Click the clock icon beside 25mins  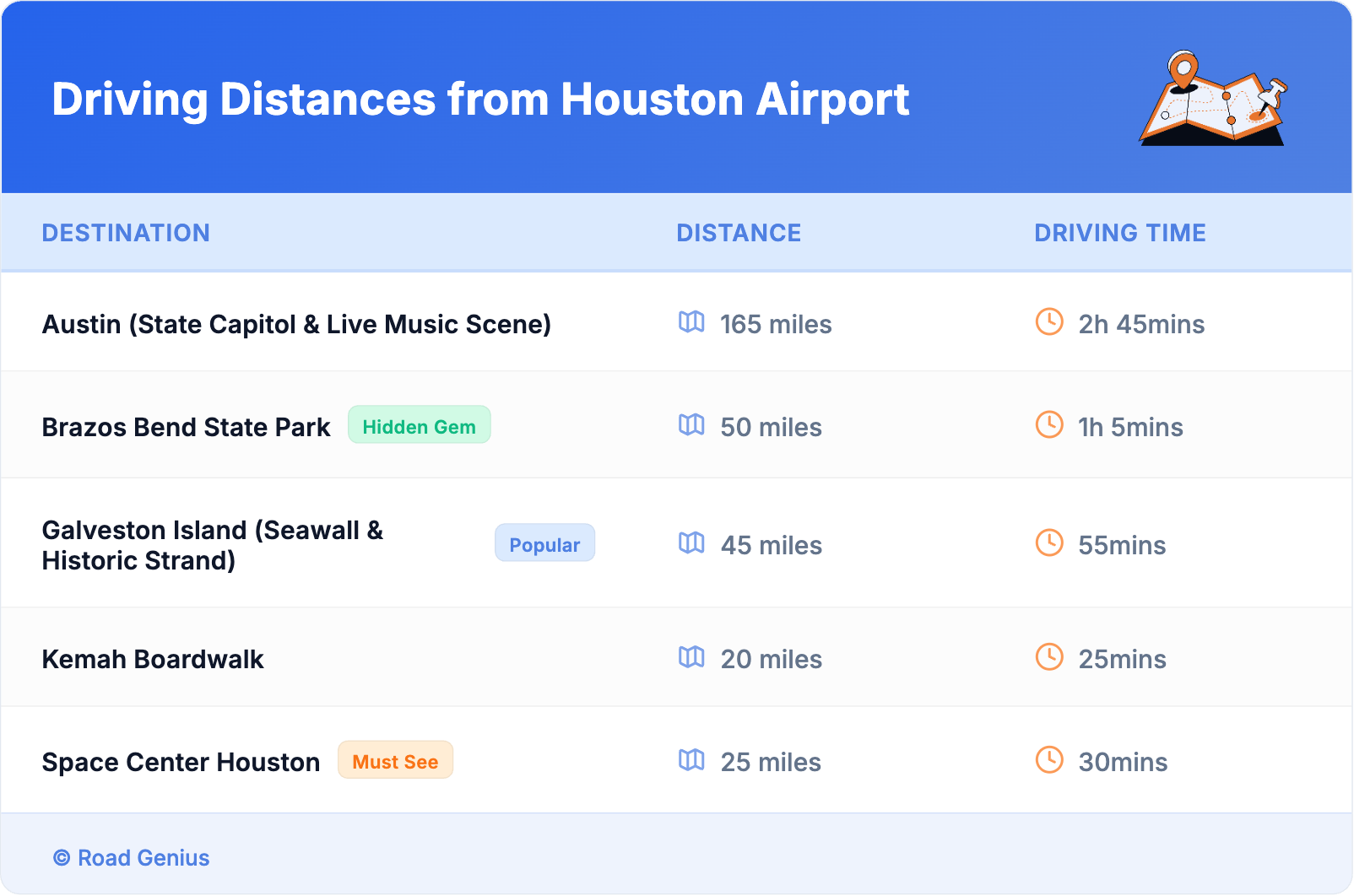click(x=1049, y=657)
